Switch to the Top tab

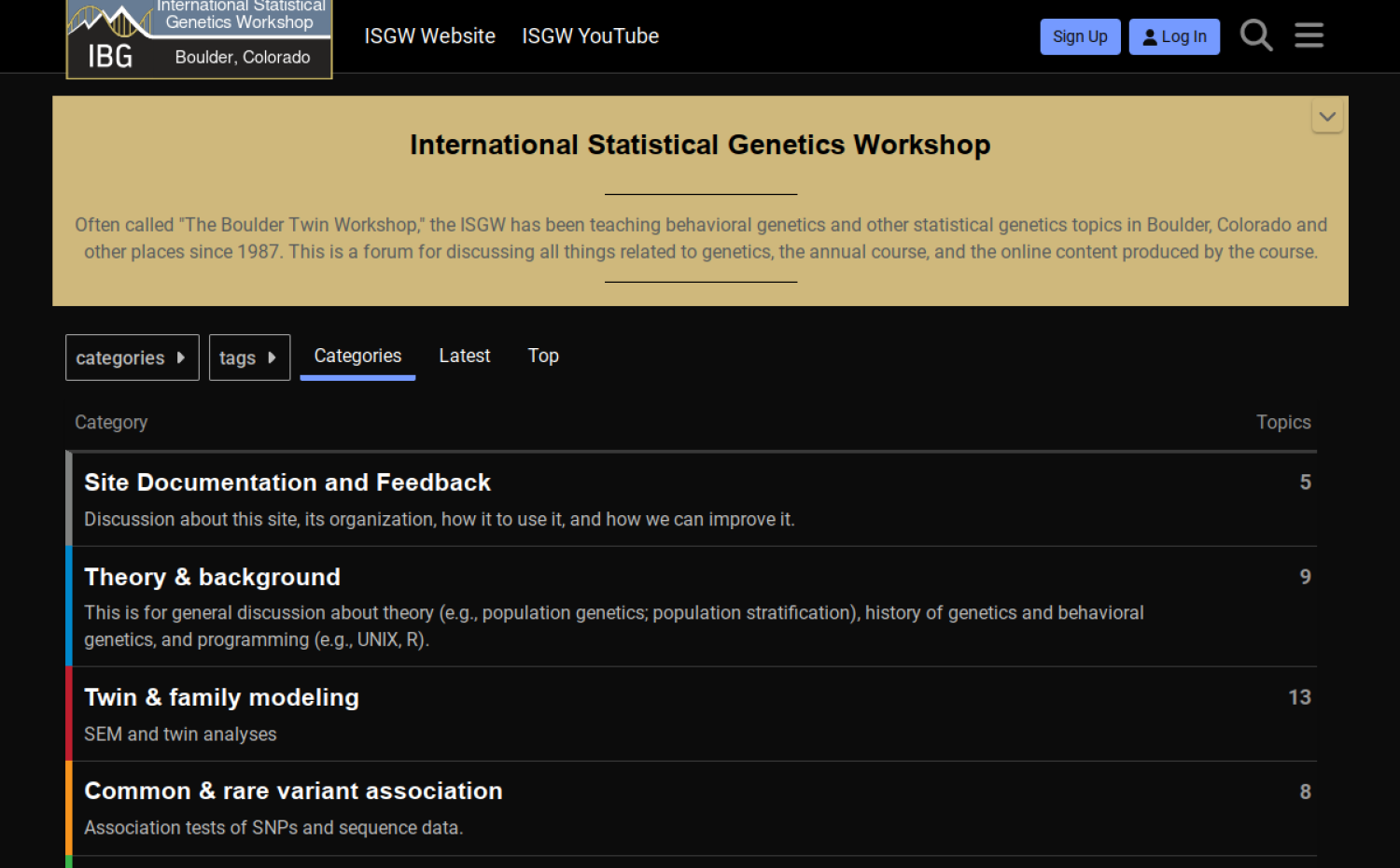(x=542, y=356)
